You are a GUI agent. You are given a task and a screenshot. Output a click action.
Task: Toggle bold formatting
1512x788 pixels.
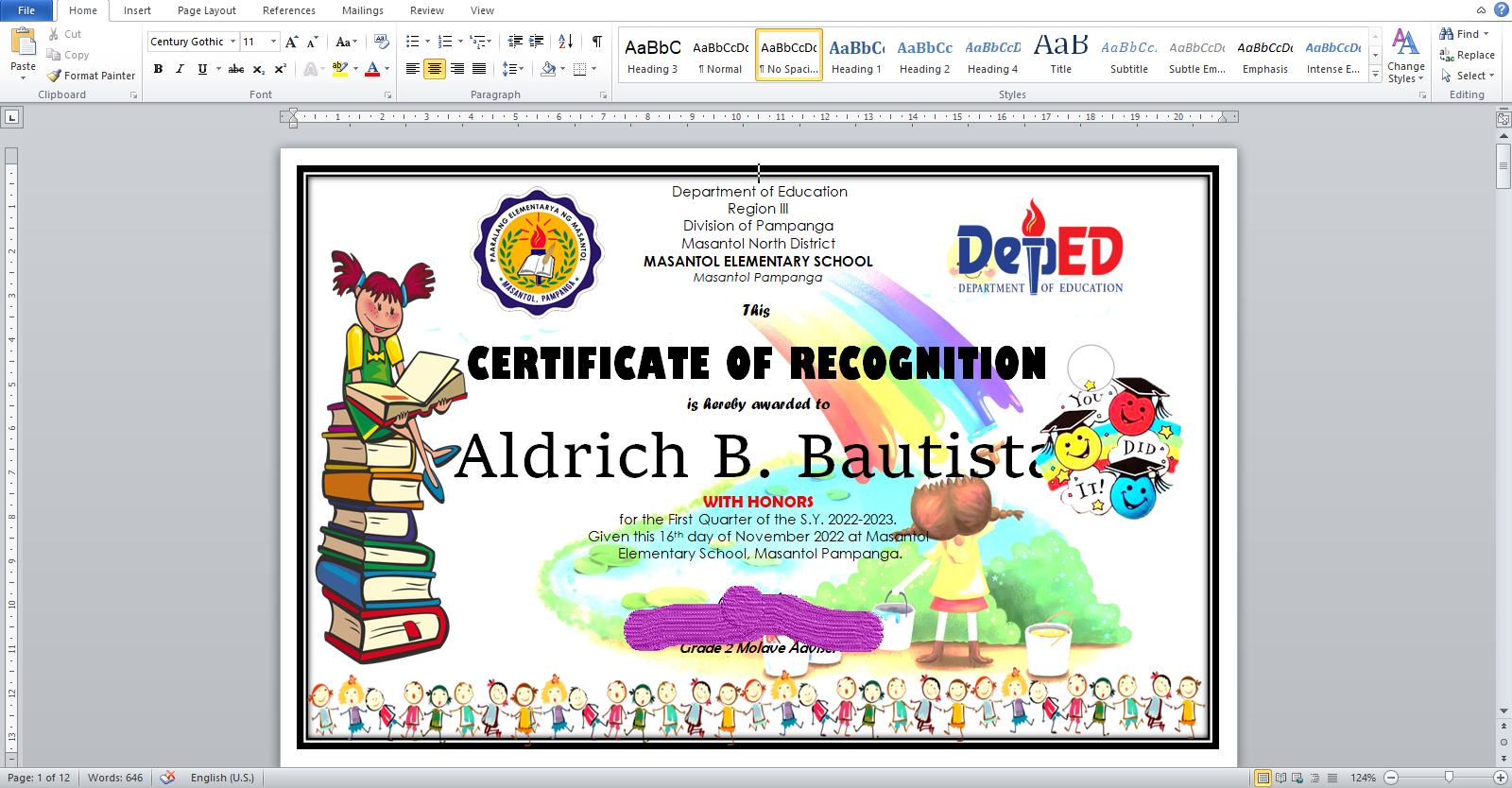tap(158, 69)
